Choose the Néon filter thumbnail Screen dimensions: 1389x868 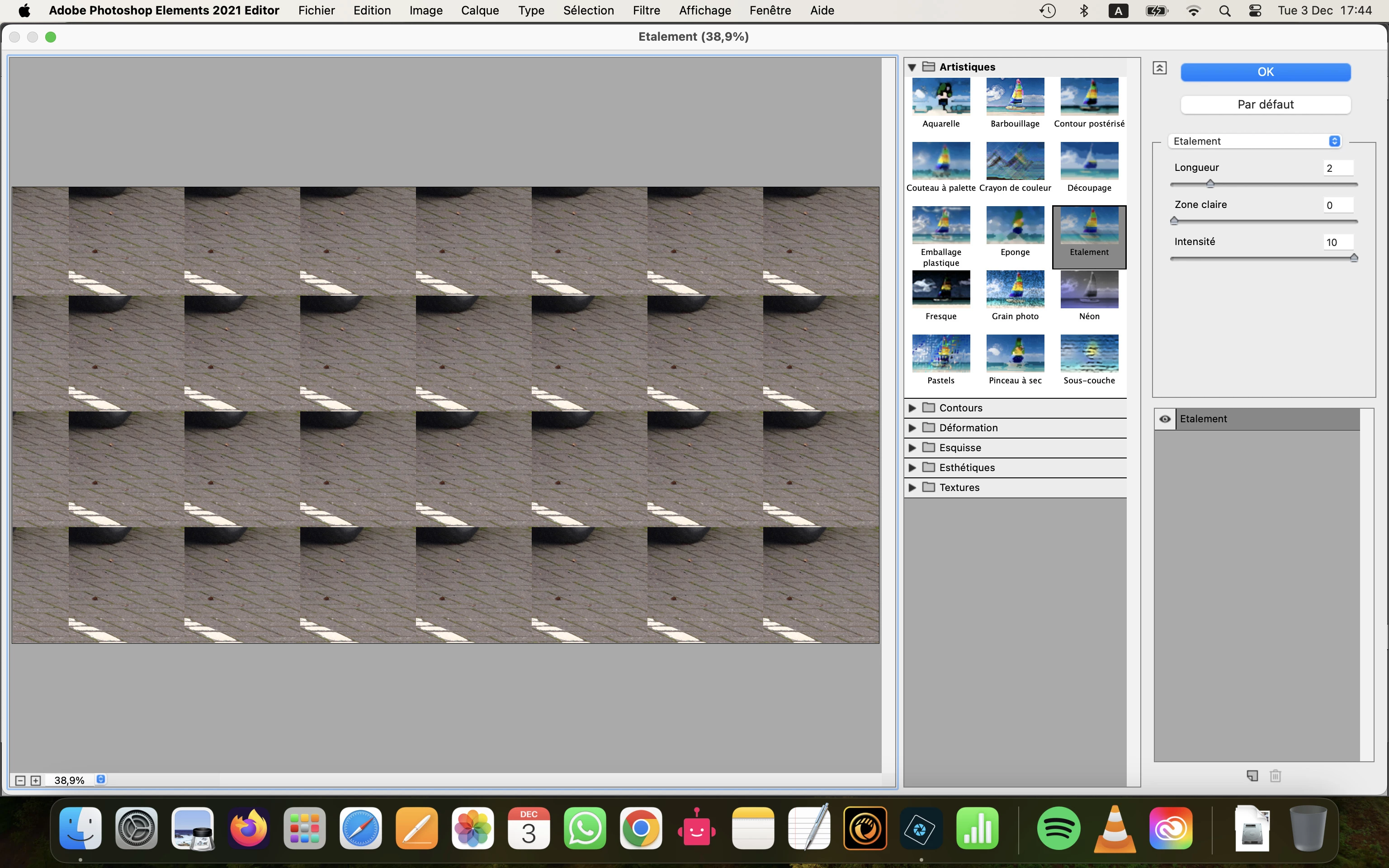click(1089, 290)
